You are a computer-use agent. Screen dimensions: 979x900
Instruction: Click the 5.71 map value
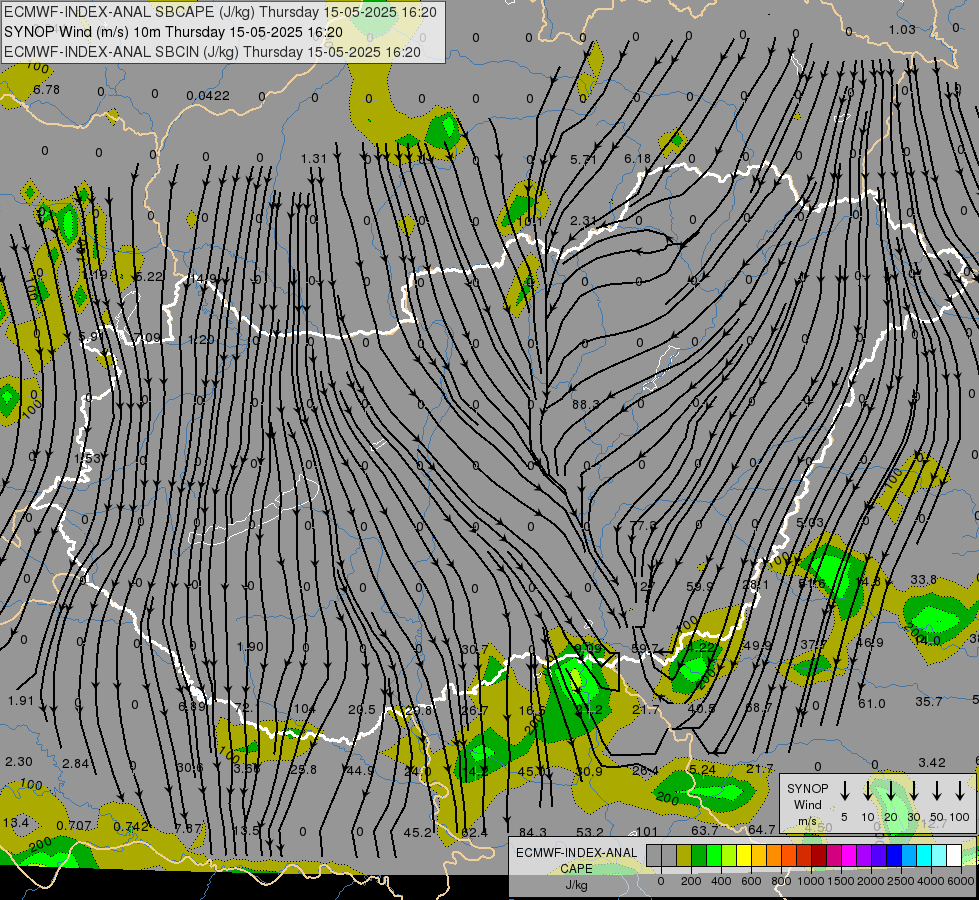click(x=583, y=160)
